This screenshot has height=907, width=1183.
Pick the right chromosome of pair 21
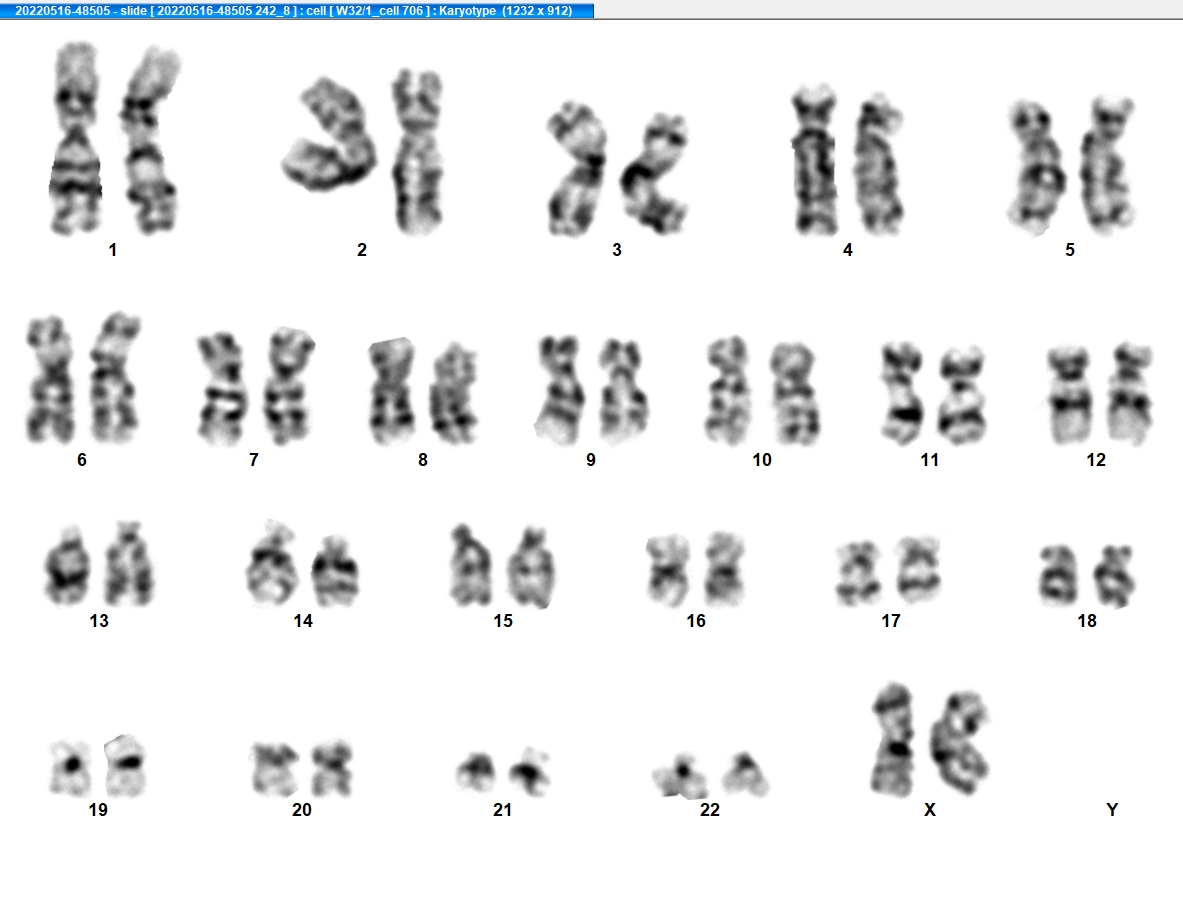(x=530, y=771)
